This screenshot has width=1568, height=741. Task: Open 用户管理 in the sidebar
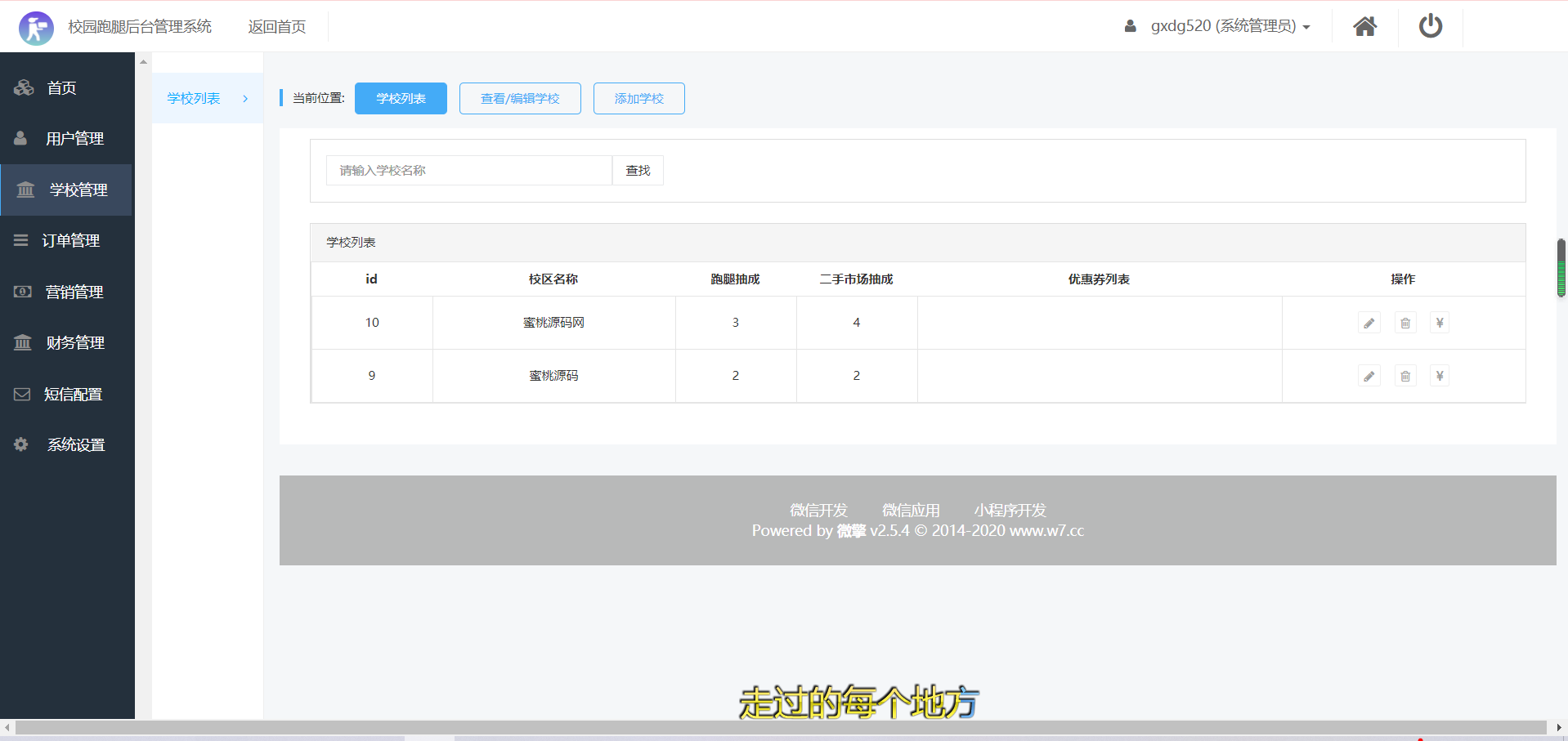pos(74,139)
